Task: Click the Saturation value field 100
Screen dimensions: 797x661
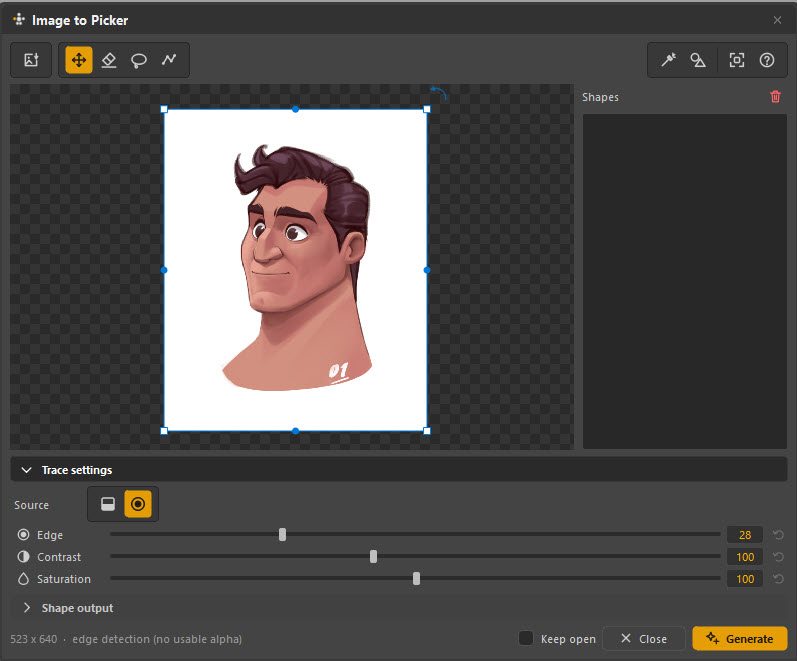Action: [745, 579]
